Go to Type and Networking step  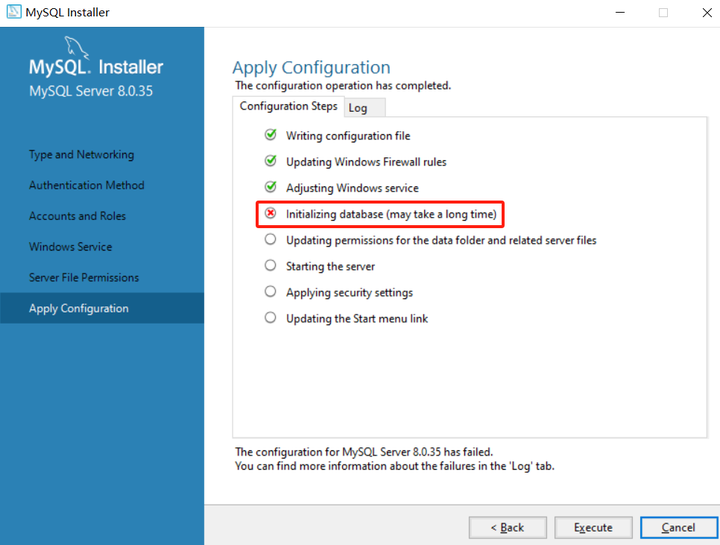(82, 155)
